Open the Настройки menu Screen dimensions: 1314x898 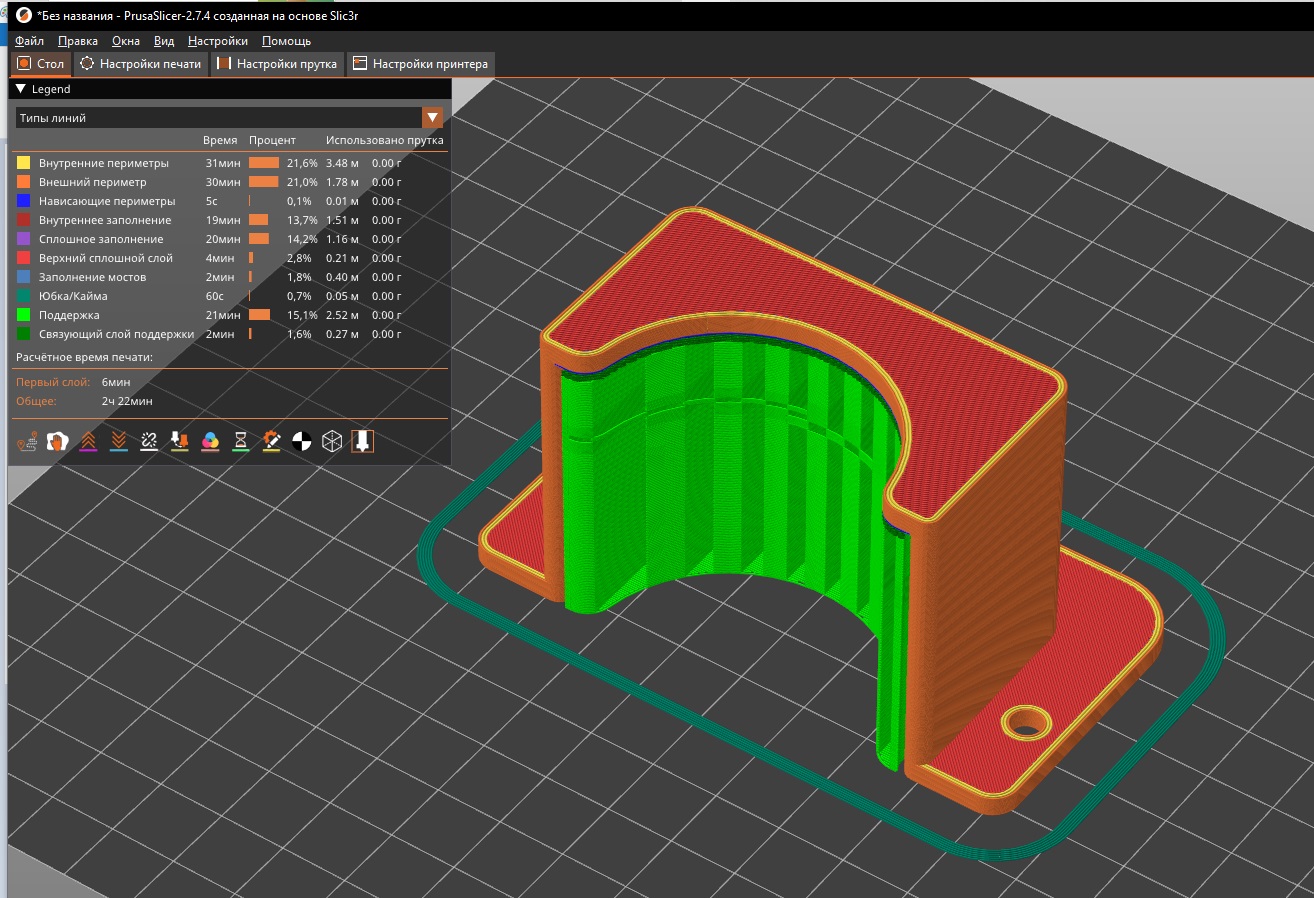click(218, 41)
